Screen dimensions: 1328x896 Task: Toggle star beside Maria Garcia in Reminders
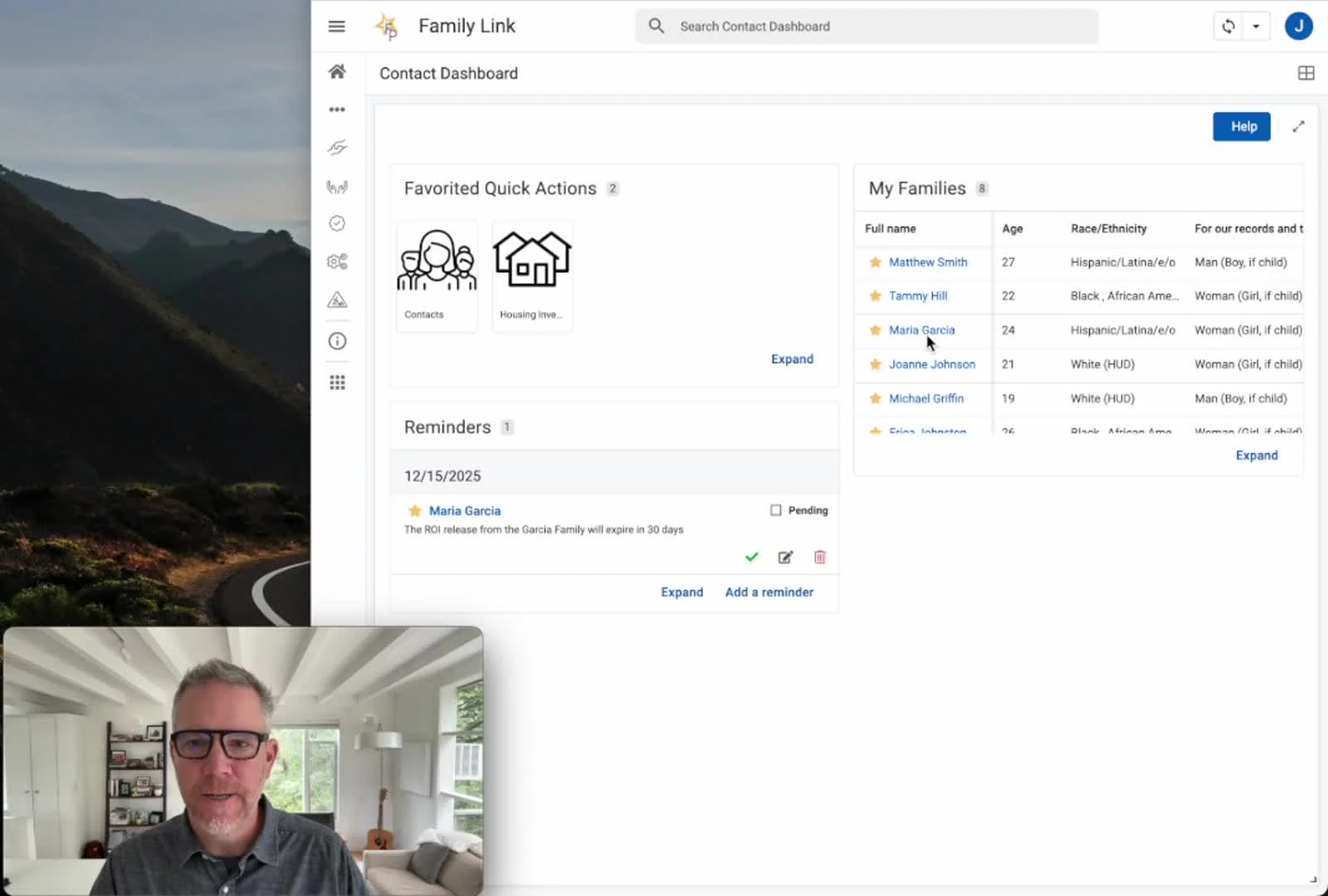click(415, 511)
